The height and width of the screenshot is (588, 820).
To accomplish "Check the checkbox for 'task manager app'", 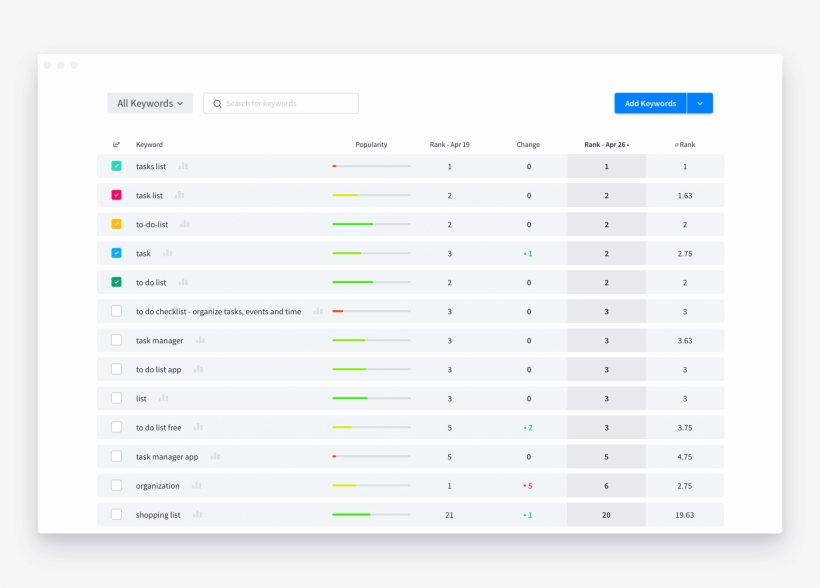I will [x=116, y=456].
